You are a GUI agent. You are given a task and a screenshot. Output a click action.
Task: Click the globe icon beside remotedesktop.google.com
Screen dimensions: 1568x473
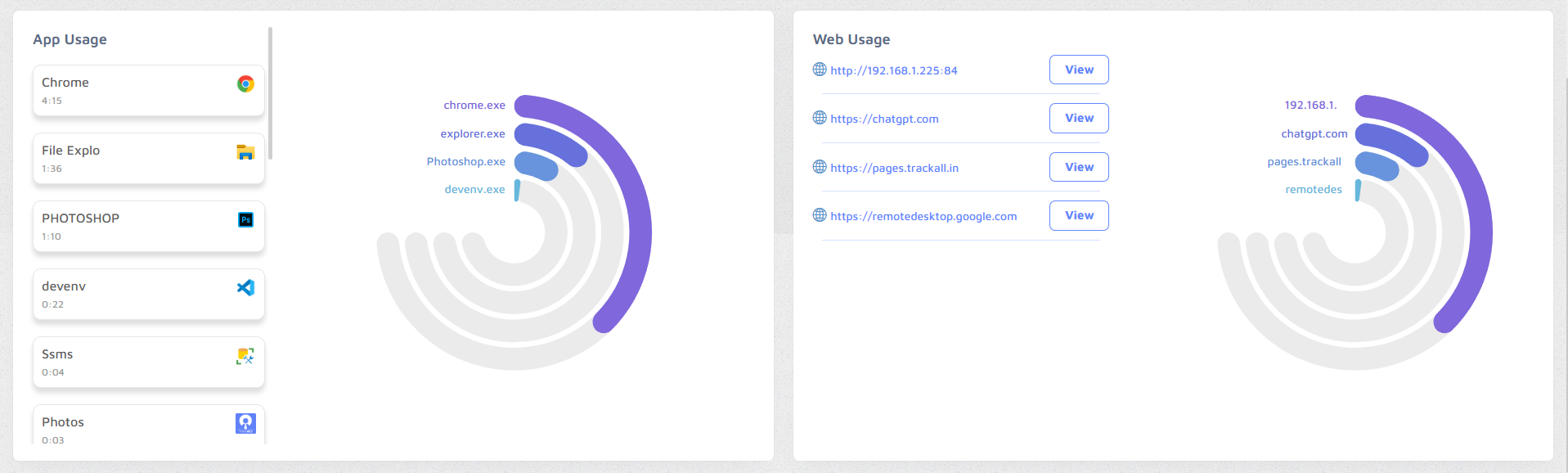click(x=820, y=215)
